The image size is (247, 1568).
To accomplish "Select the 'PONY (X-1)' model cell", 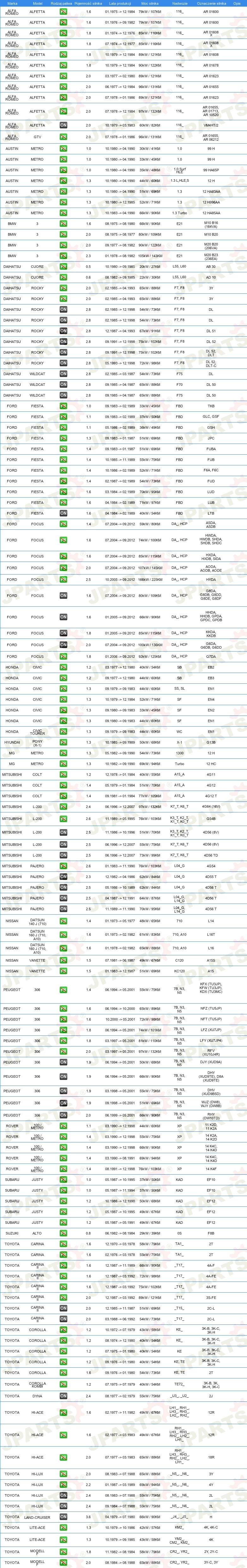I will click(37, 743).
